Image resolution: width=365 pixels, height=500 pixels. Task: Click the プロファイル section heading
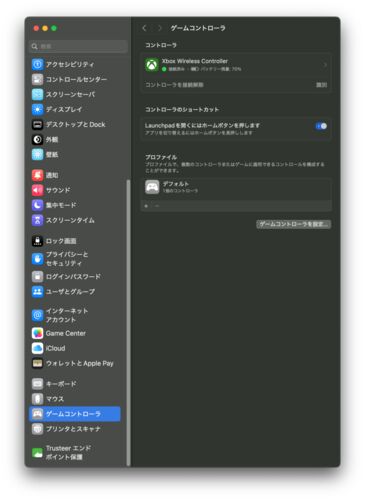pos(161,157)
